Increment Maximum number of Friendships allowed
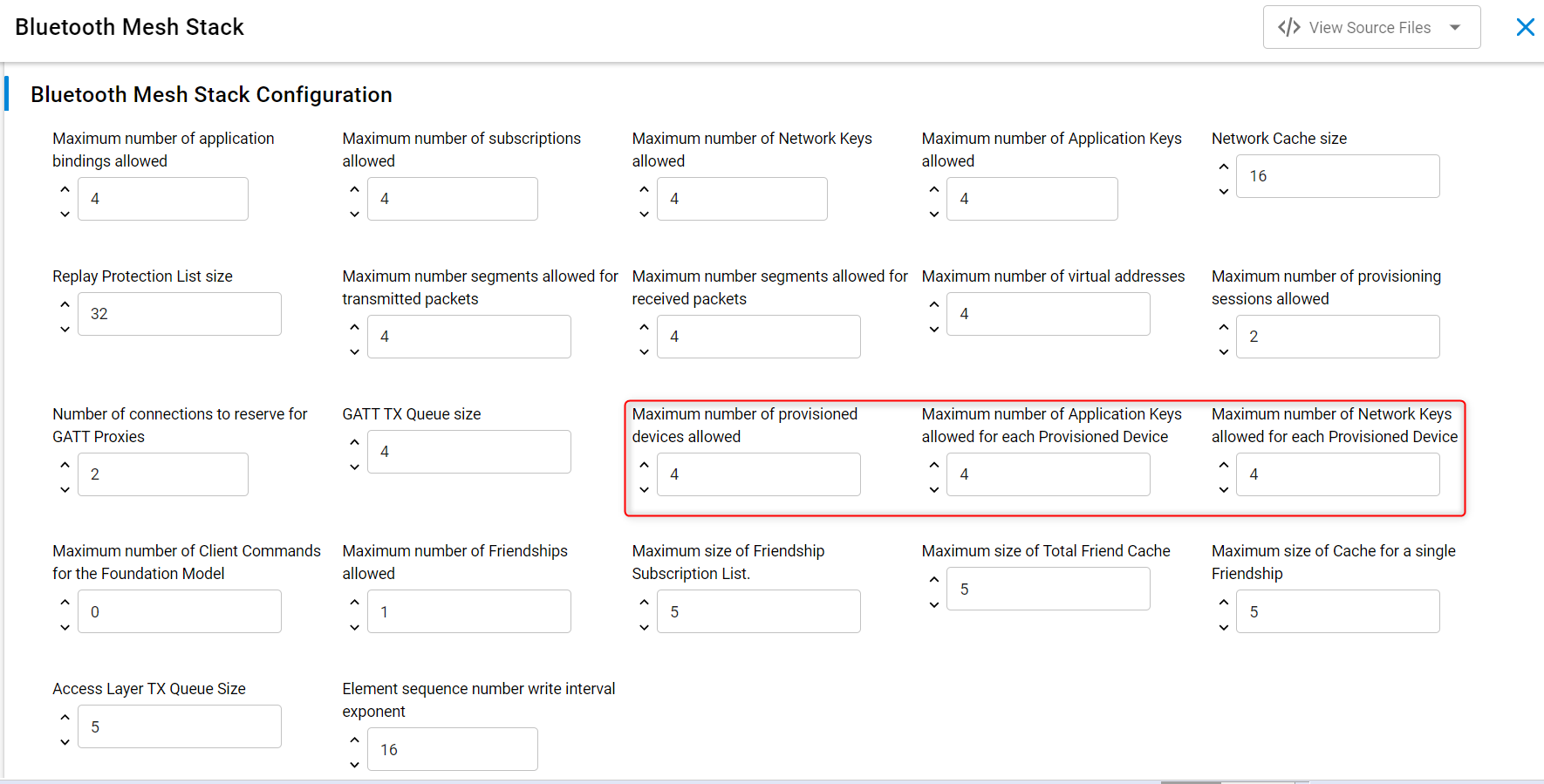Viewport: 1544px width, 784px height. coord(354,601)
